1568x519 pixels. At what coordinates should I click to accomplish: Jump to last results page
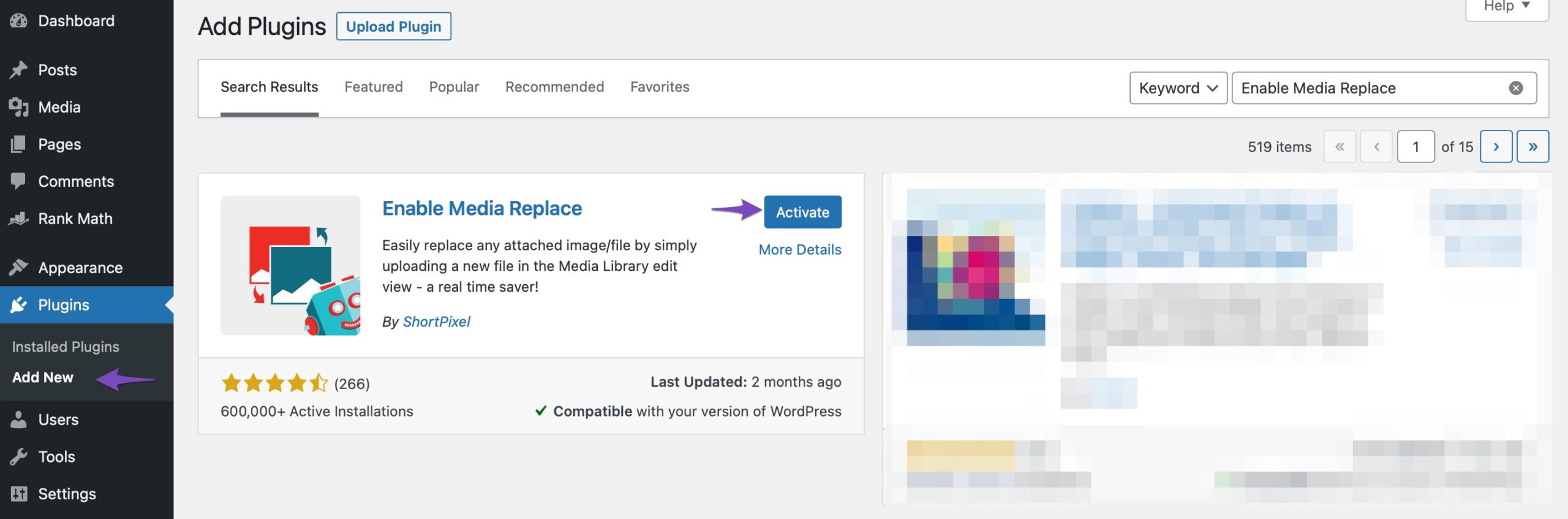[1532, 146]
